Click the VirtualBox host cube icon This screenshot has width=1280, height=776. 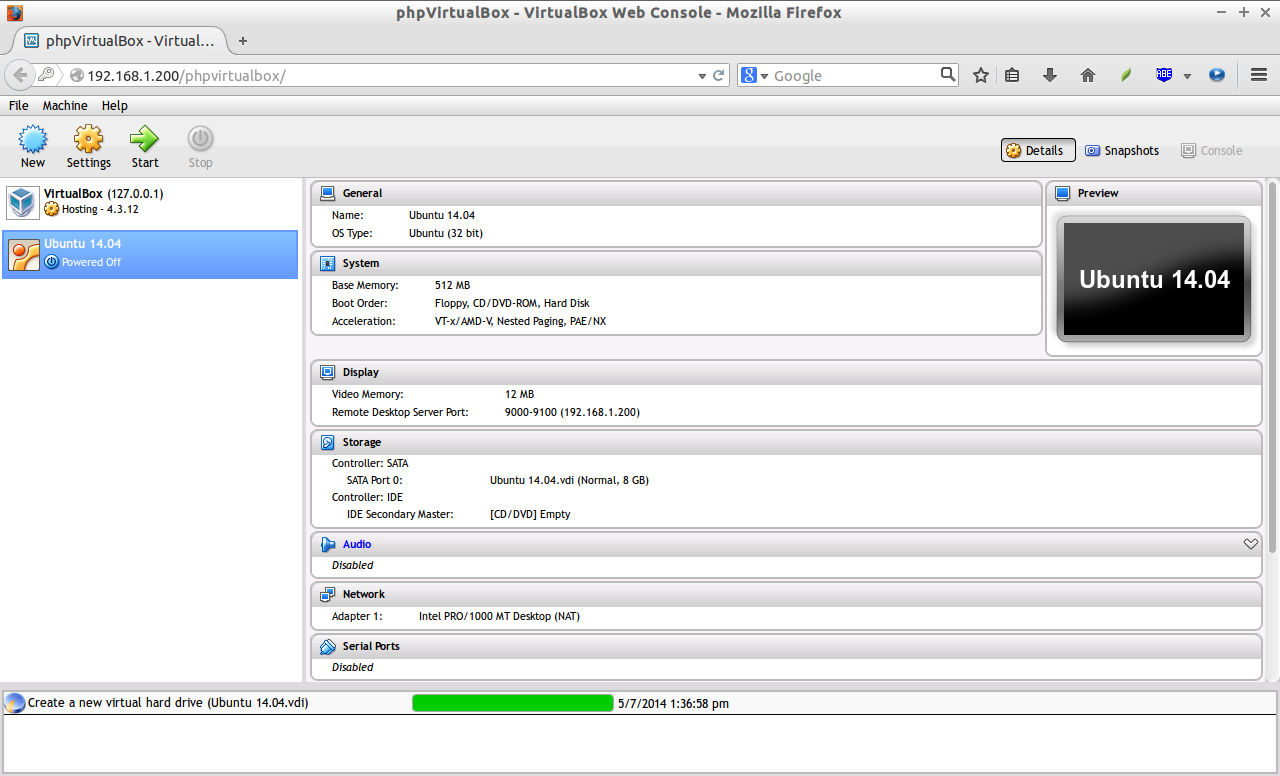[22, 202]
